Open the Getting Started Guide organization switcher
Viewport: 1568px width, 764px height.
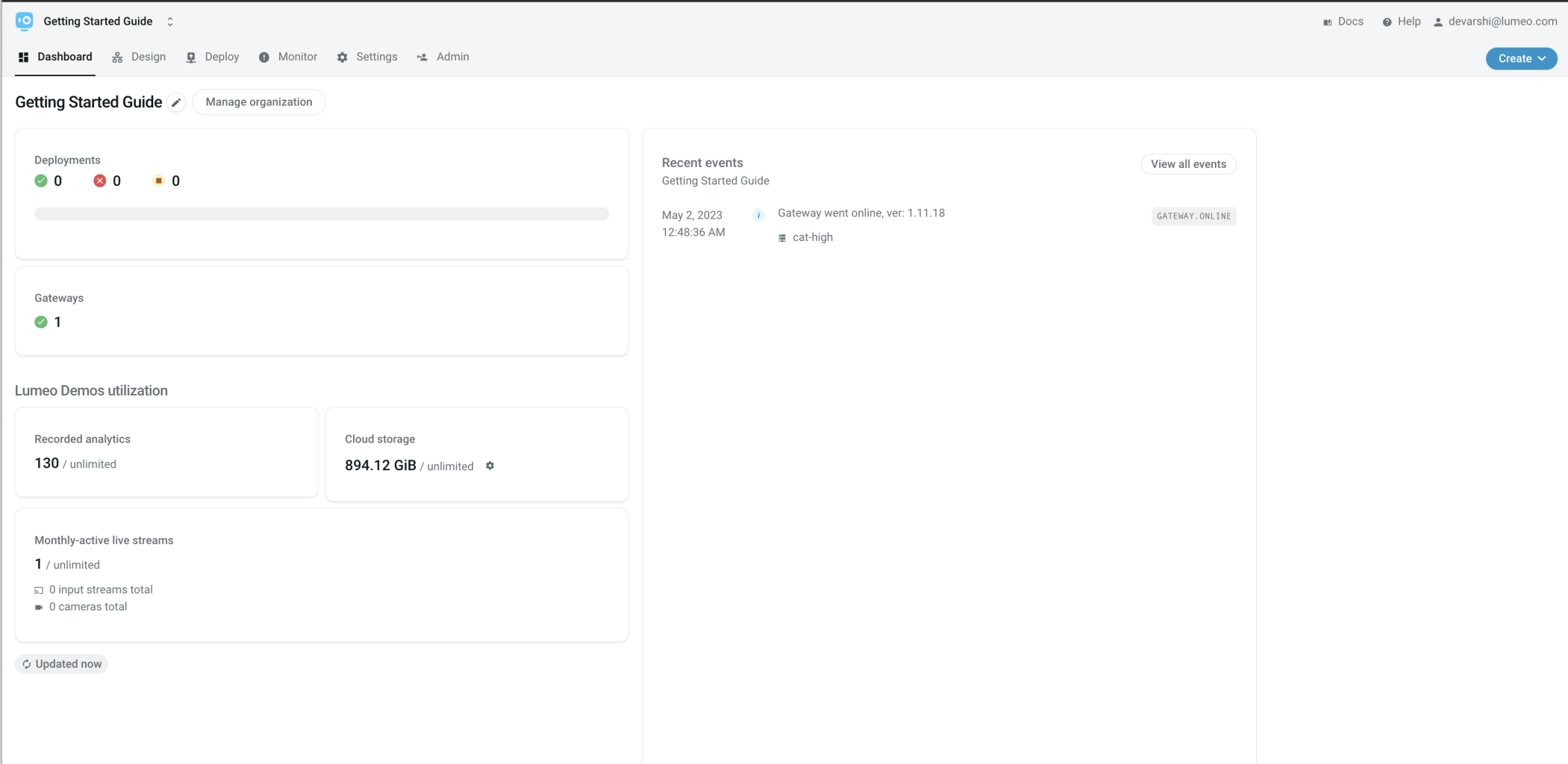pos(108,22)
